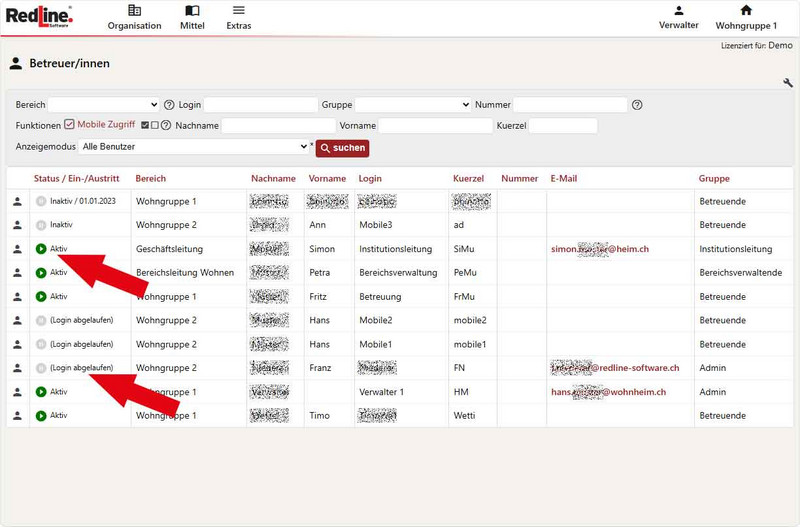Viewport: 800px width, 527px height.
Task: Click help icon next to Bereich dropdown
Action: tap(169, 105)
